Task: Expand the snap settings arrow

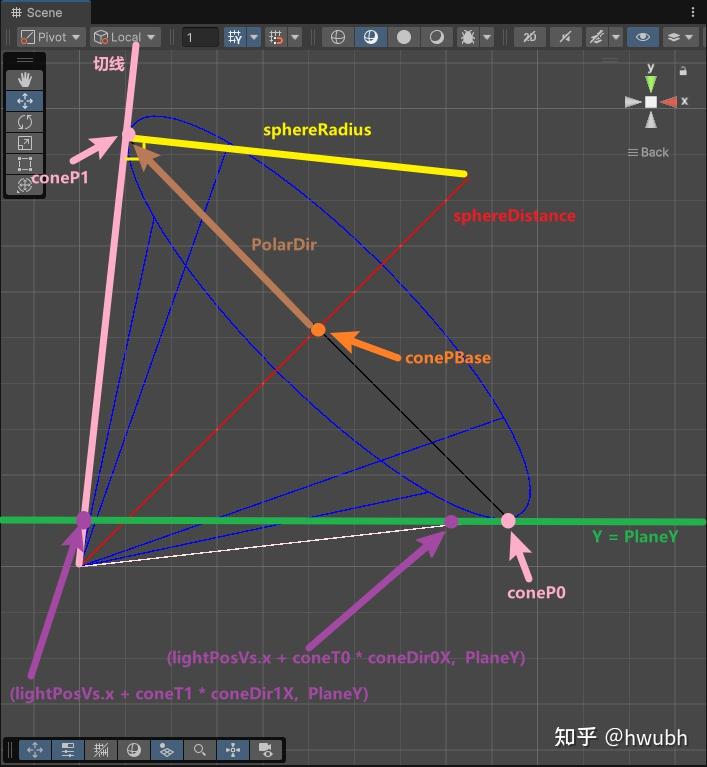Action: pyautogui.click(x=295, y=37)
